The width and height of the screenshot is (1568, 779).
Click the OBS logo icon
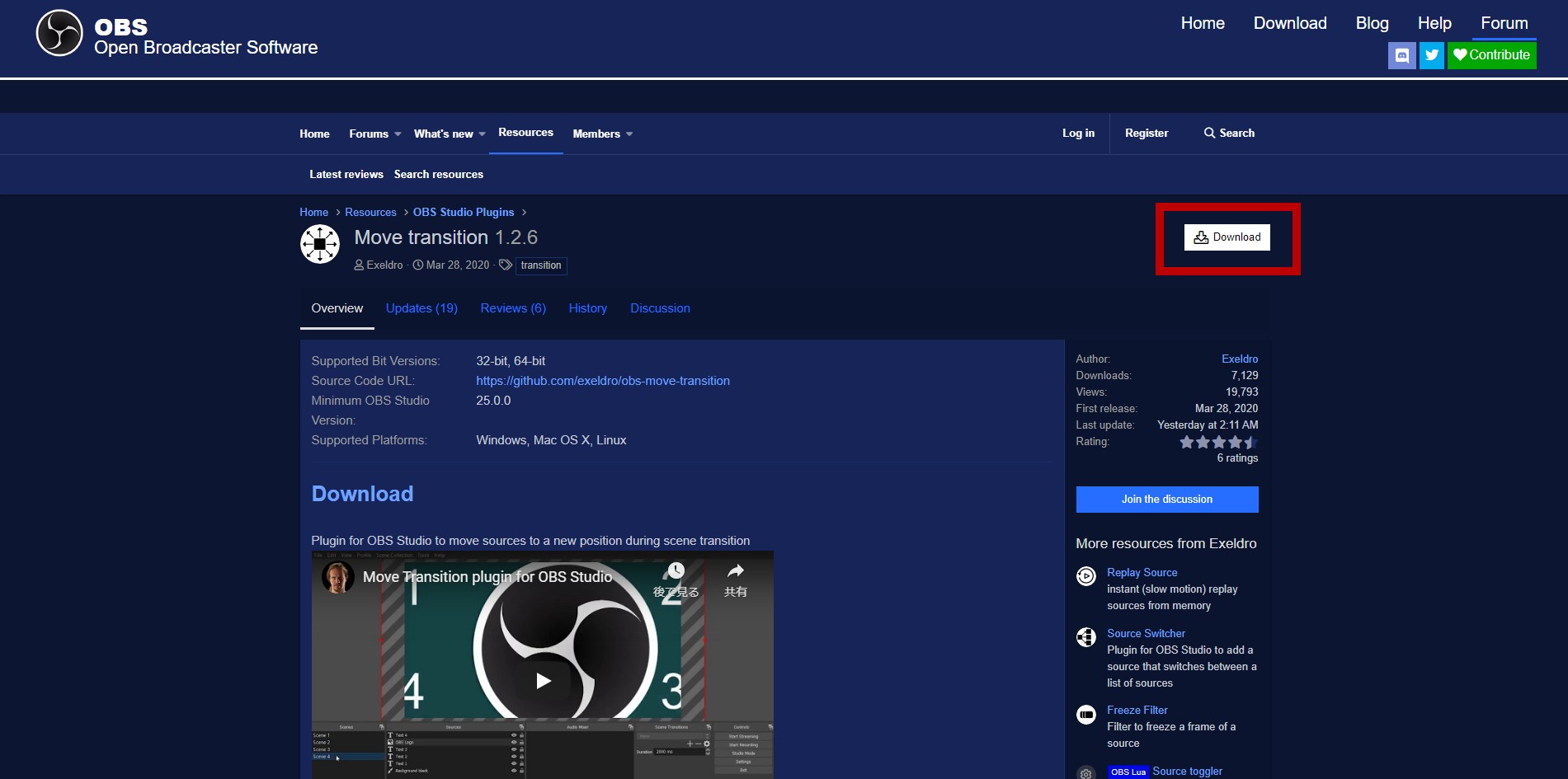(59, 33)
